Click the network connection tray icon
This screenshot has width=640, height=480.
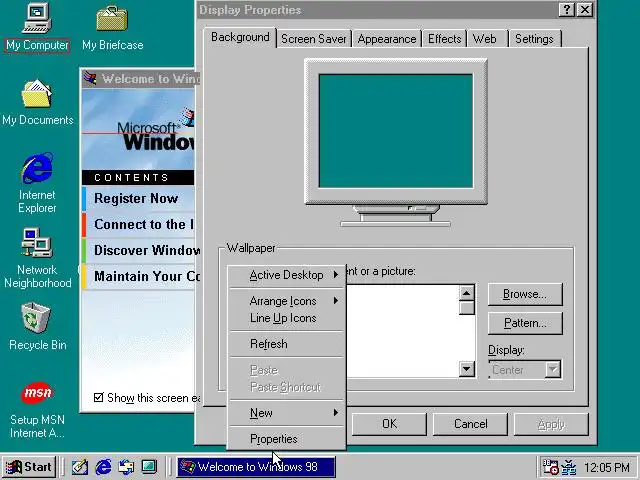pos(569,467)
